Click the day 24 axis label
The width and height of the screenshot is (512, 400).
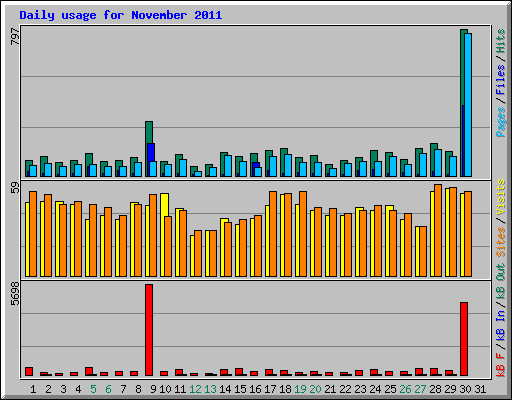[x=375, y=389]
